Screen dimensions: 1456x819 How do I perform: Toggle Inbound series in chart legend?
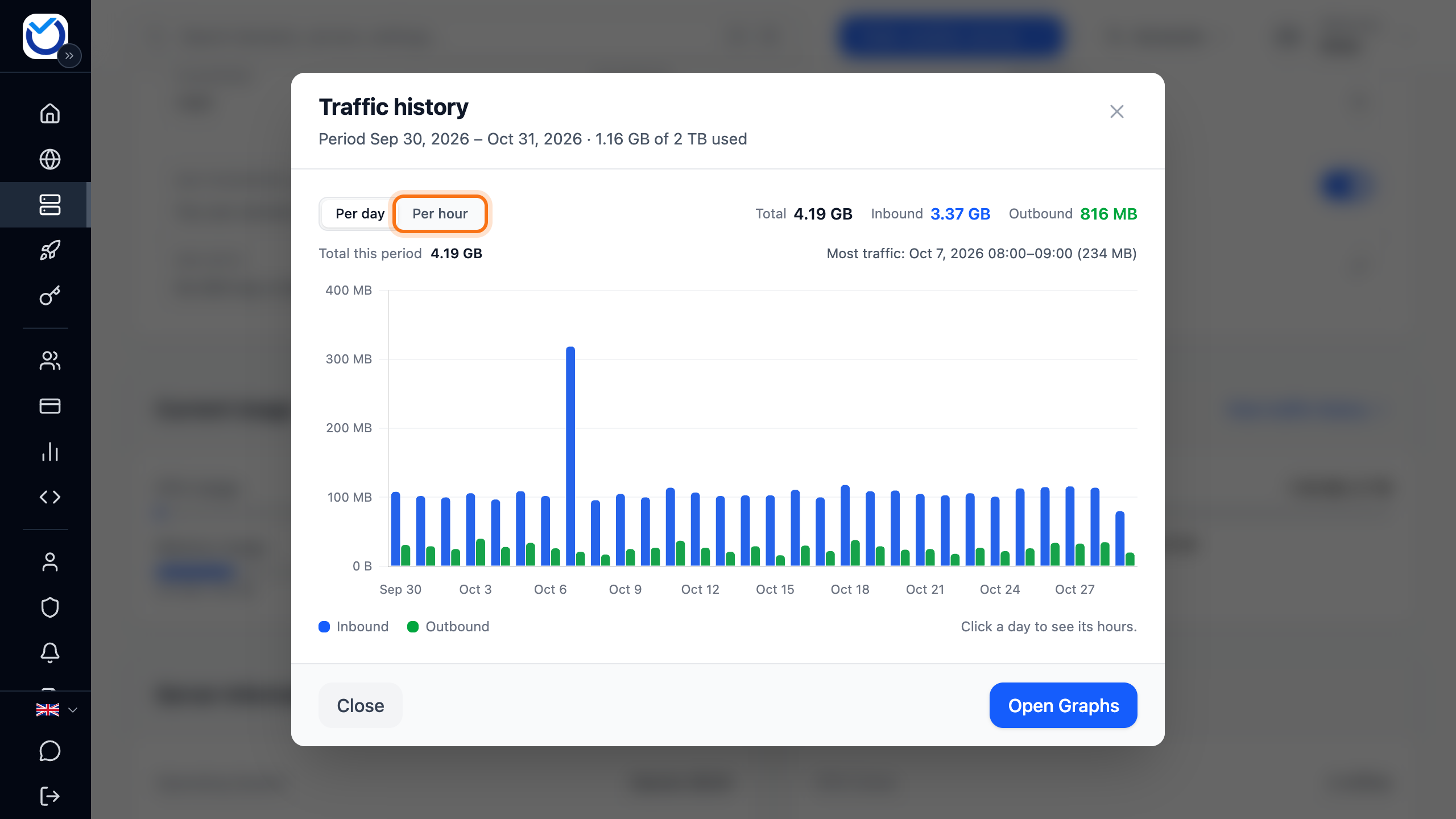click(x=354, y=627)
